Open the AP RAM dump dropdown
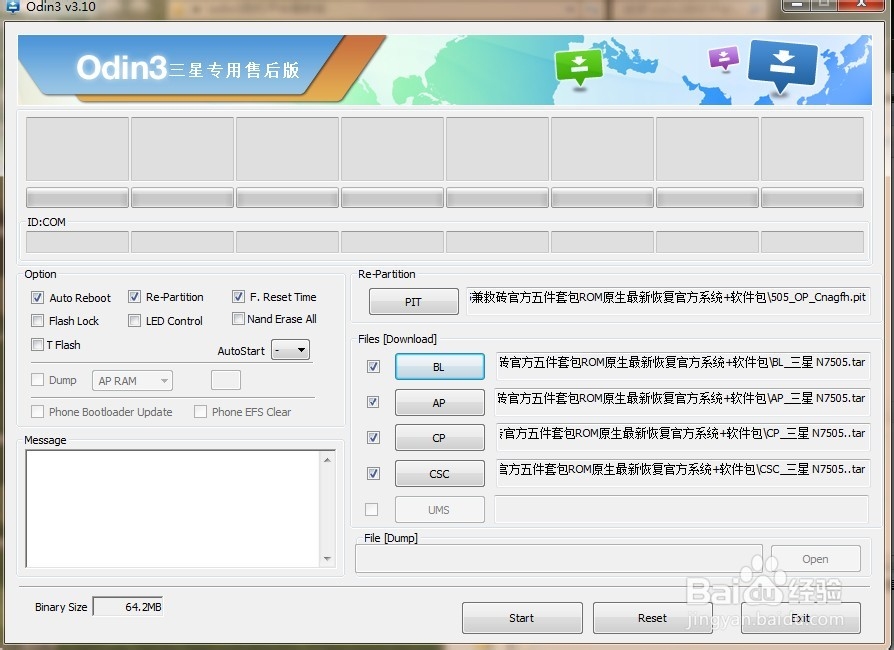The height and width of the screenshot is (650, 894). [x=131, y=380]
